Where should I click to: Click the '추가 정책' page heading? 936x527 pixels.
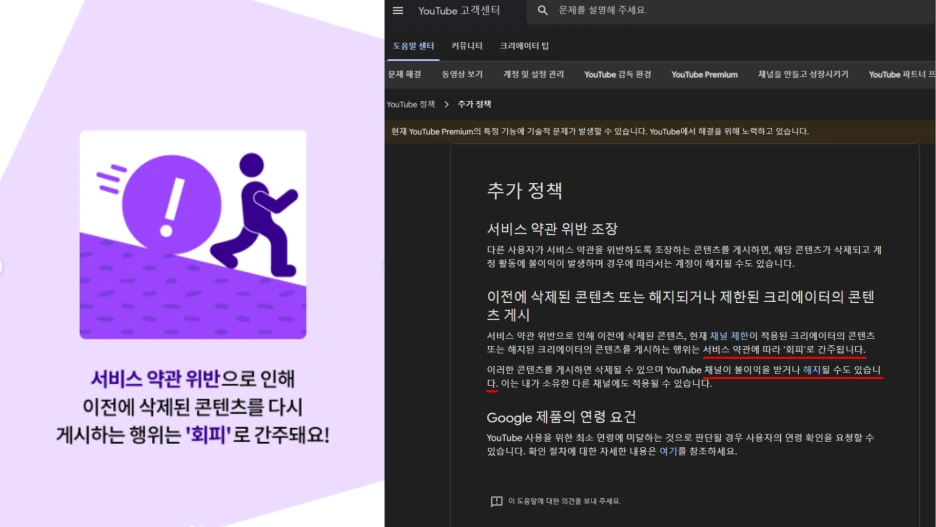525,190
